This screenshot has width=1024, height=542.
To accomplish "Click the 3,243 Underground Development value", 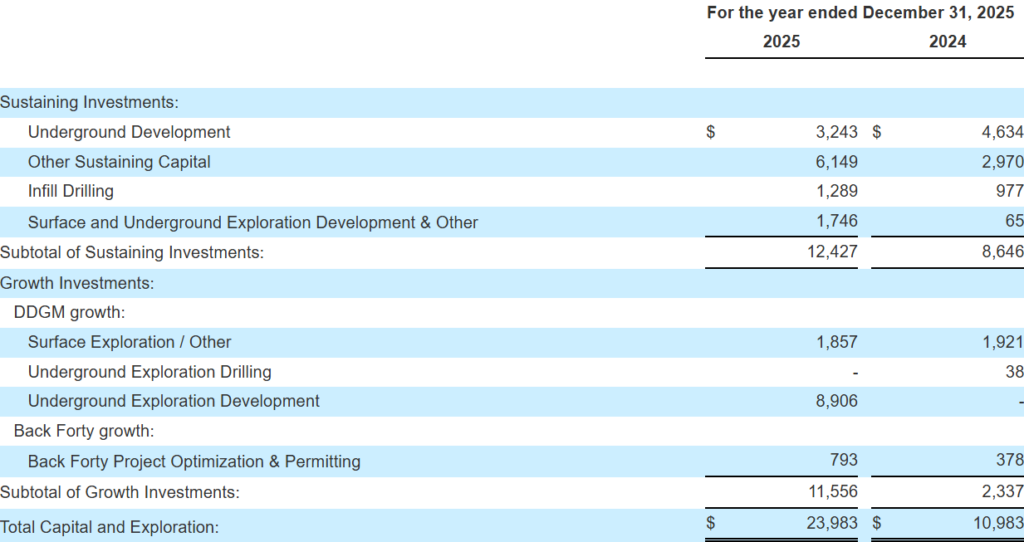I will coord(836,132).
